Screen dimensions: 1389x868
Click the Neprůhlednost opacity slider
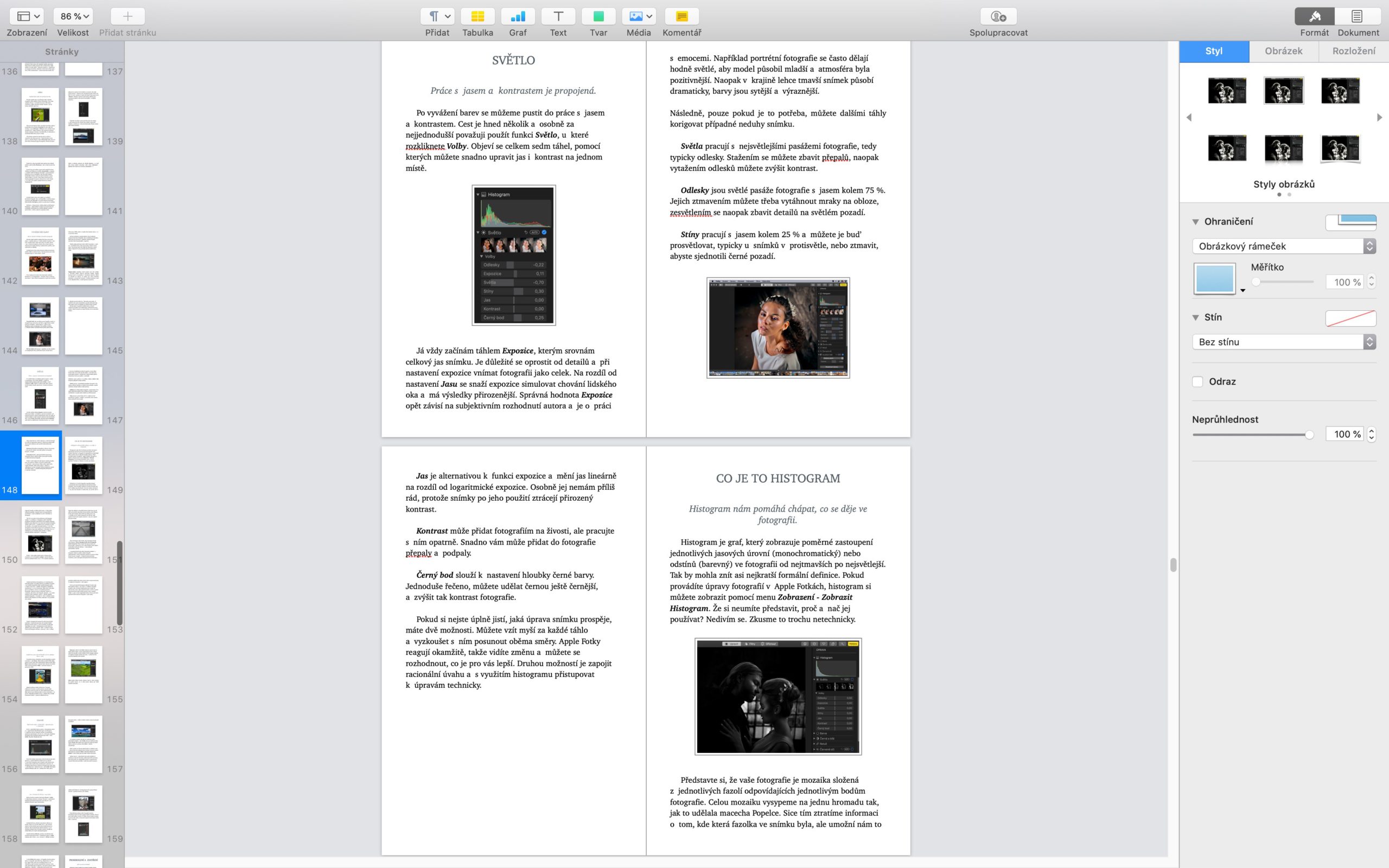tap(1251, 435)
